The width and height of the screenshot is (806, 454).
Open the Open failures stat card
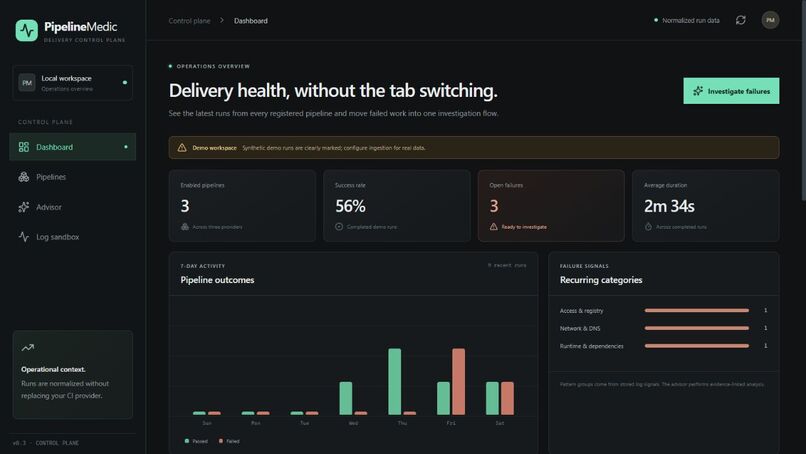551,206
